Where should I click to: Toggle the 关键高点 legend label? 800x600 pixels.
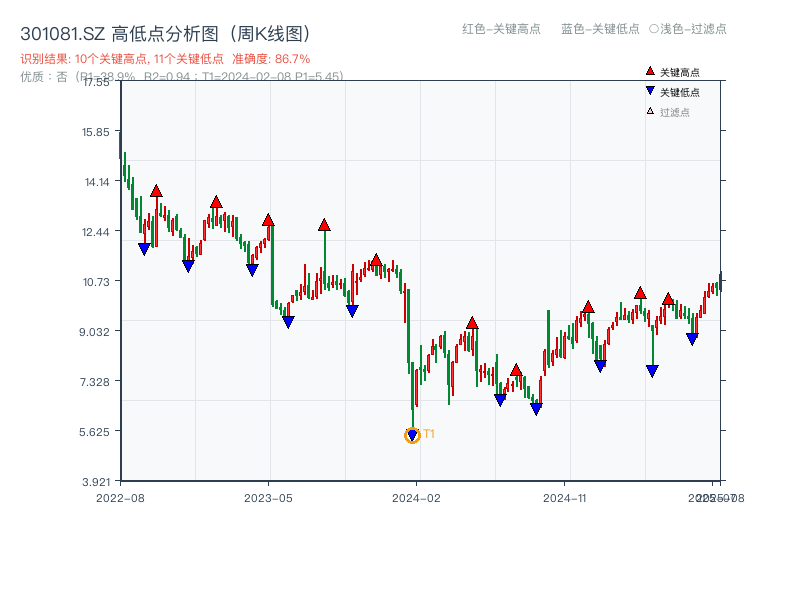click(680, 72)
